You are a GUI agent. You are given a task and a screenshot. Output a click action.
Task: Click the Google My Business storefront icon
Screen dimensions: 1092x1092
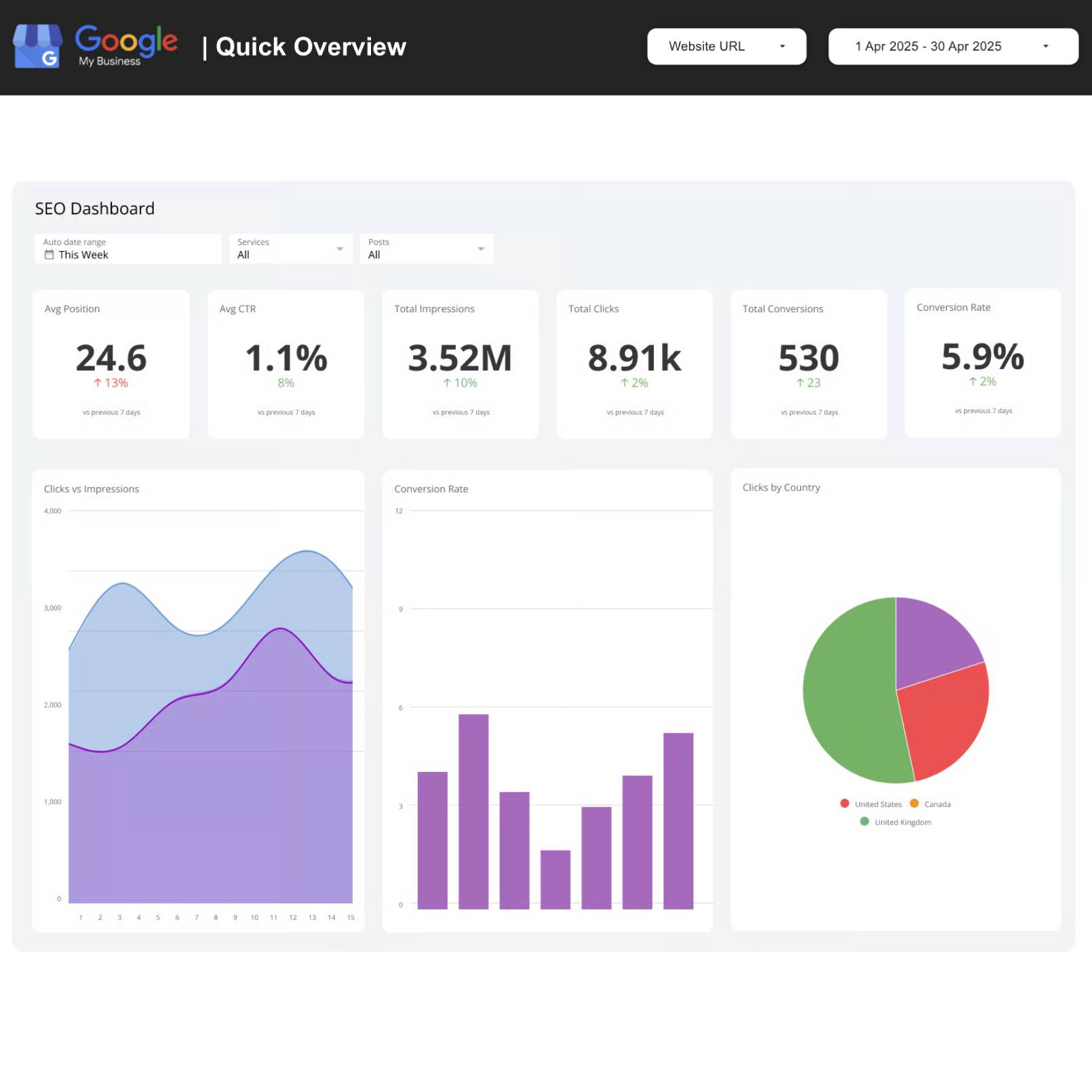tap(37, 46)
